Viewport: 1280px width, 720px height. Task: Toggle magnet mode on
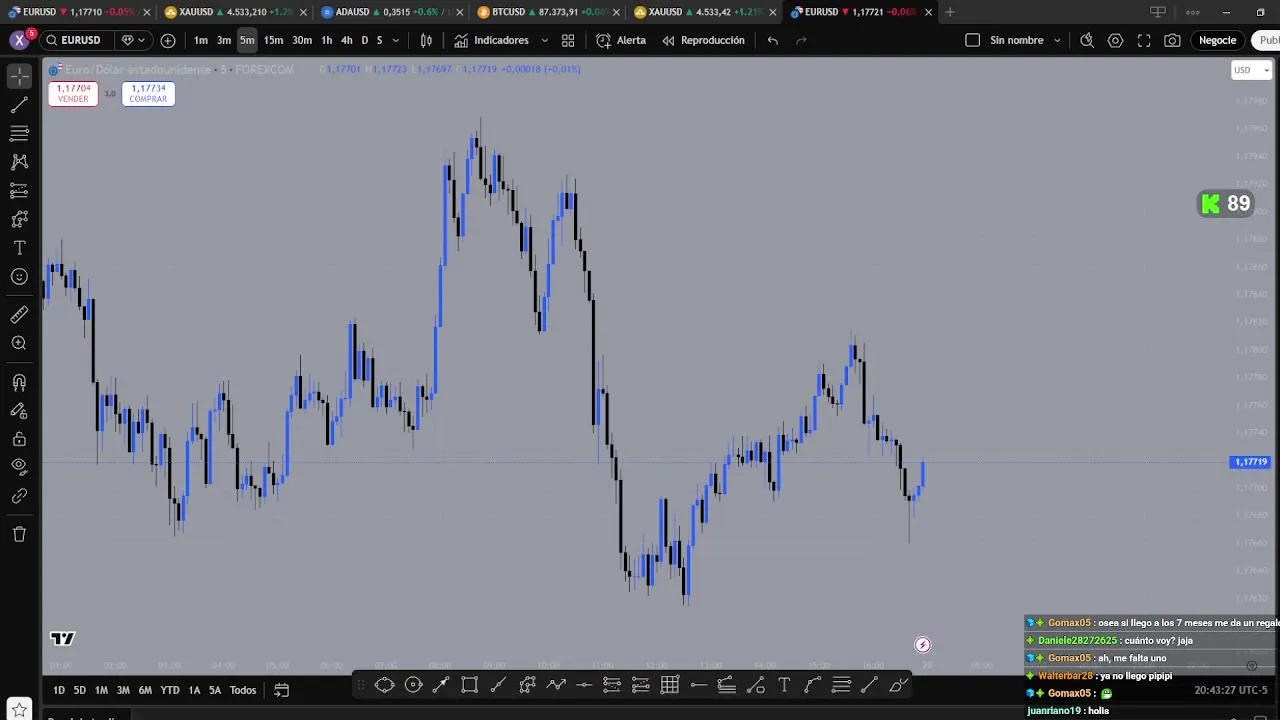pos(19,382)
